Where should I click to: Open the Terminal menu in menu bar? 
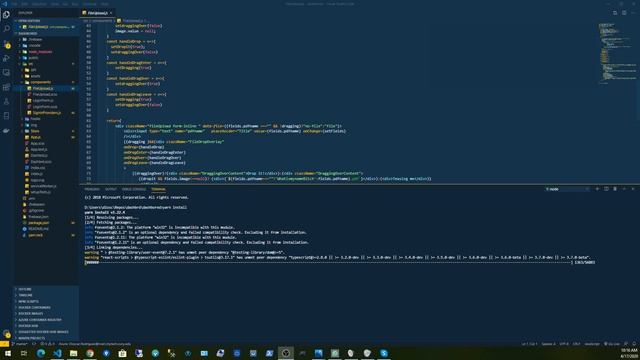pos(89,4)
